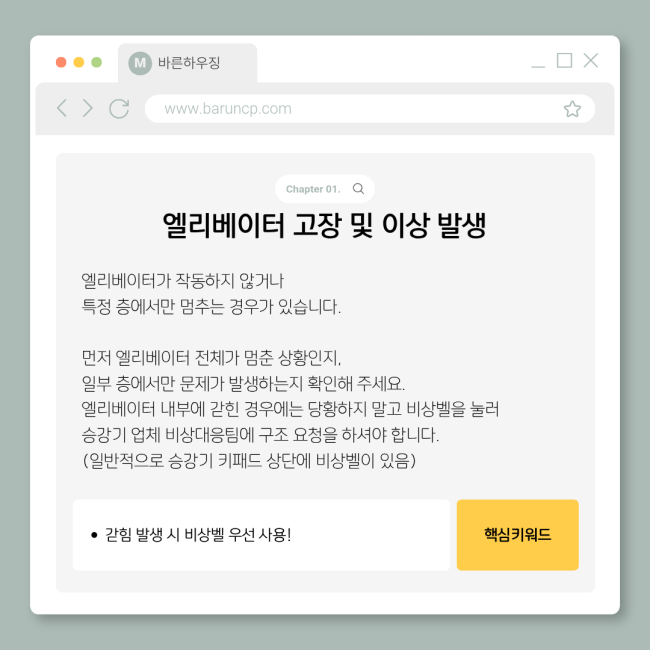
Task: Click the browser forward arrow
Action: 87,108
